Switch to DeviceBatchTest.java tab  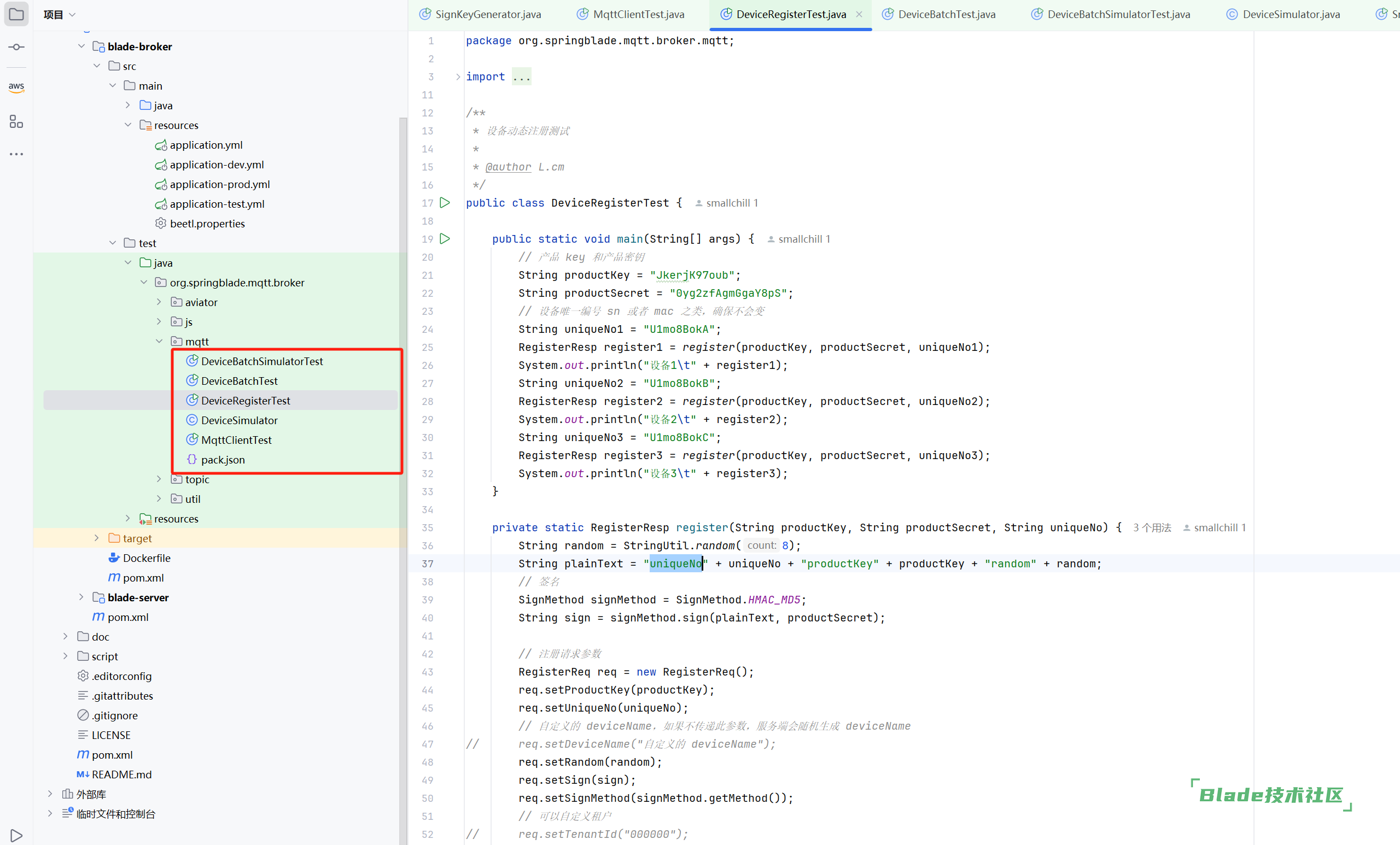point(939,14)
